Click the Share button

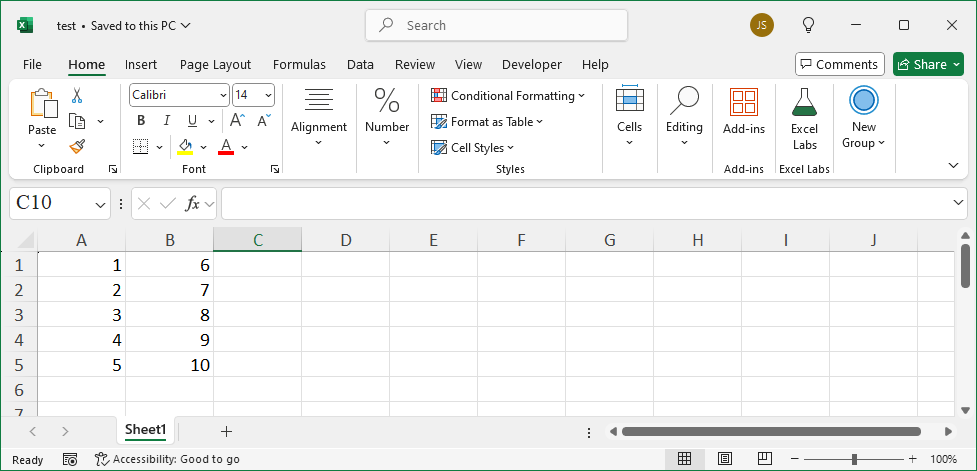pos(928,64)
